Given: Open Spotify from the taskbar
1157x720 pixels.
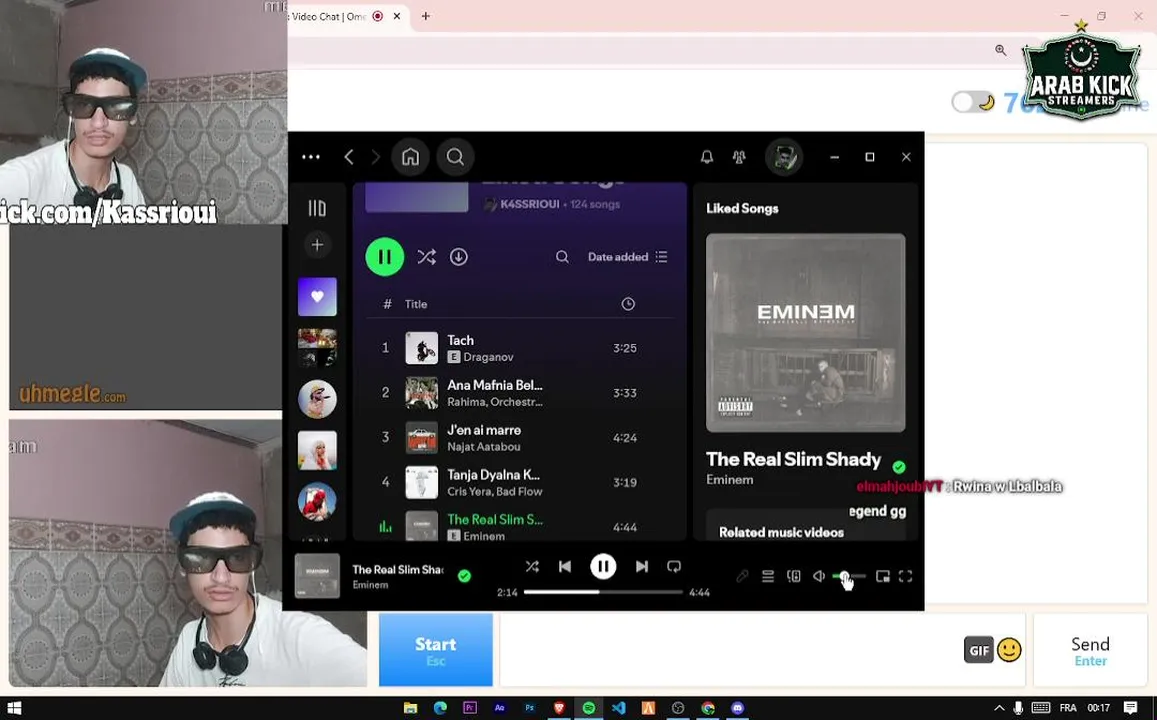Looking at the screenshot, I should (589, 708).
